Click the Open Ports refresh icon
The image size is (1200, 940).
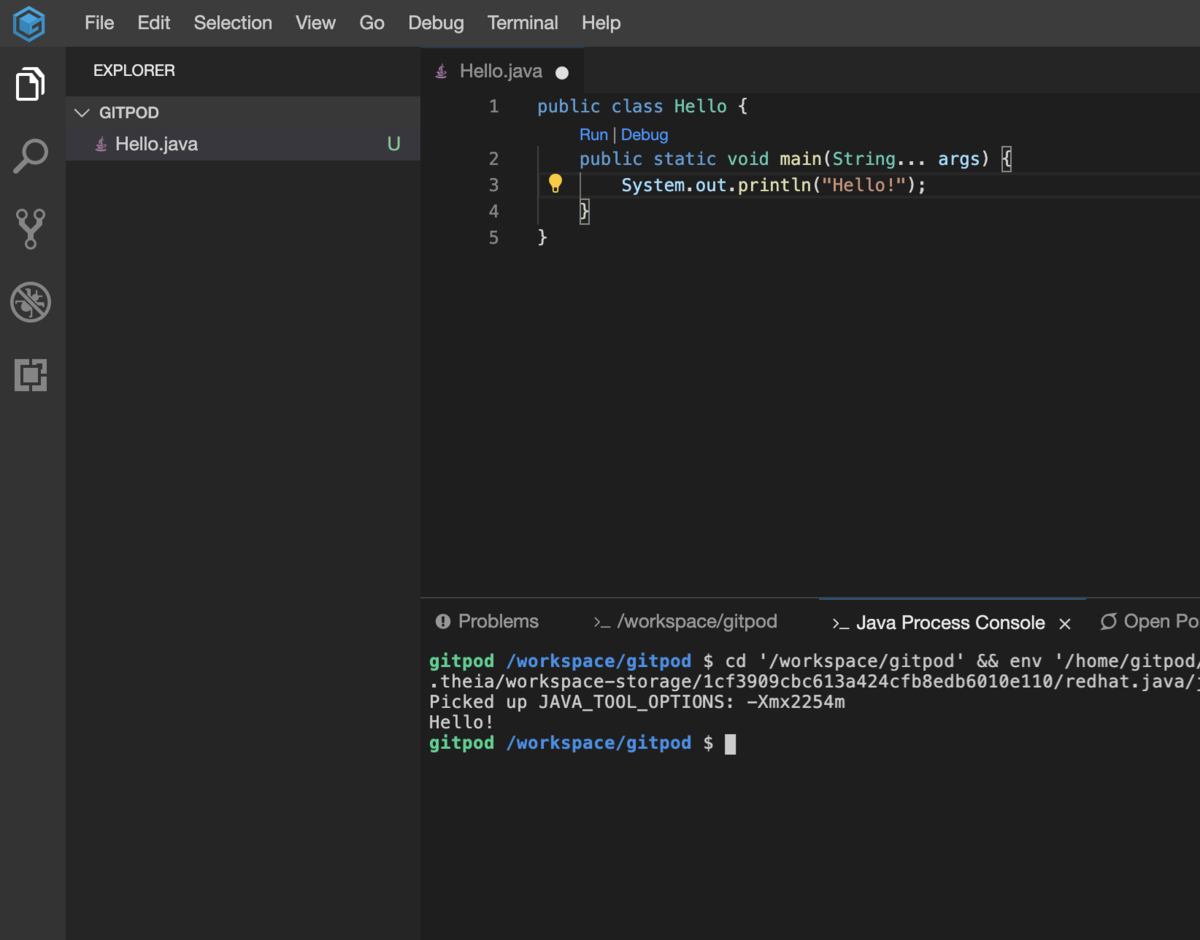[x=1108, y=622]
